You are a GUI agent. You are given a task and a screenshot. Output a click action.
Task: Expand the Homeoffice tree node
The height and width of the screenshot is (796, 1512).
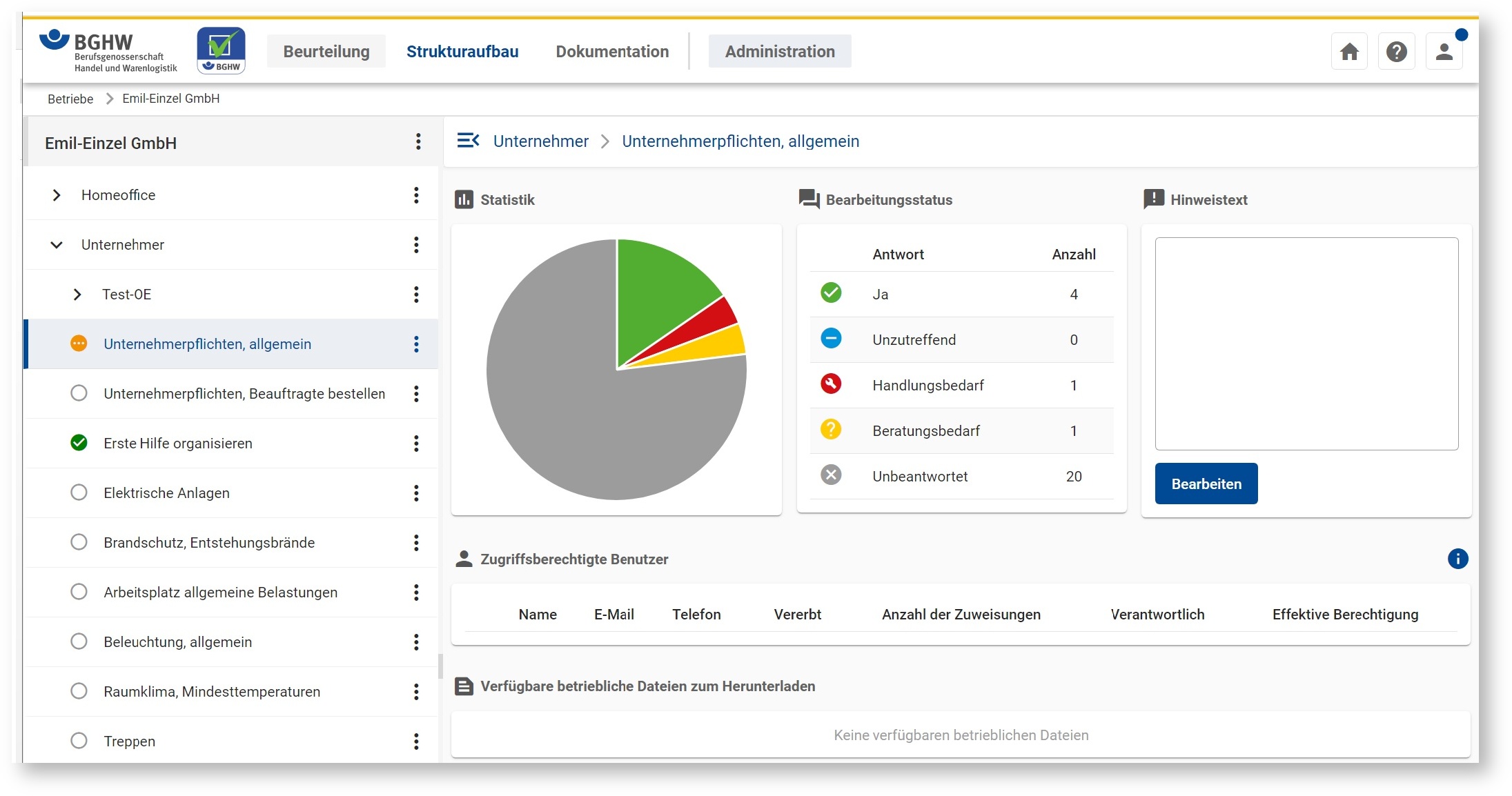pyautogui.click(x=57, y=195)
